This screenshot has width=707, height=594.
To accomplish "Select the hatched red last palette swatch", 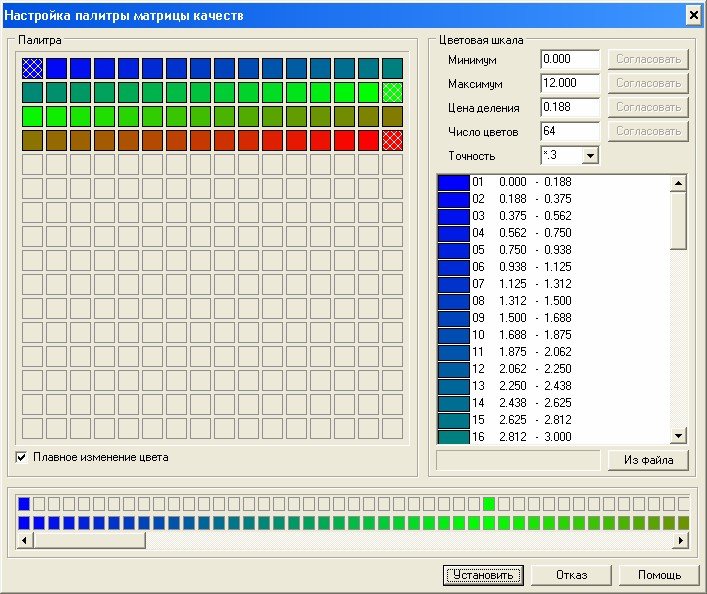I will (x=392, y=140).
